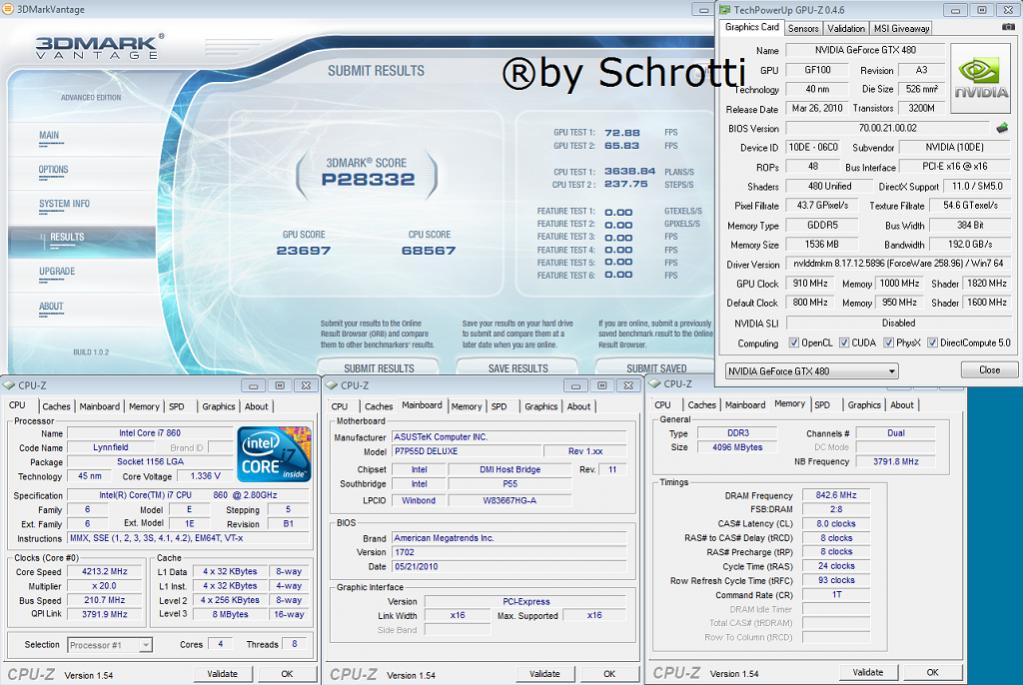This screenshot has height=685, width=1023.
Task: Open CPU tab in right CPU-Z window
Action: point(662,405)
